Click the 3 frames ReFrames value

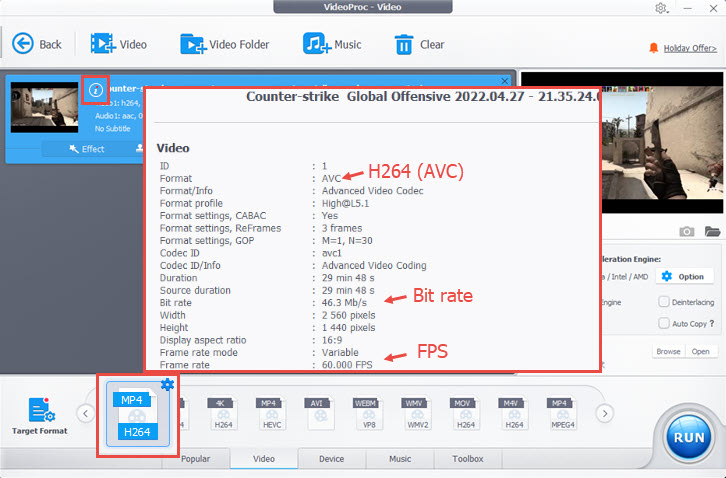(342, 228)
